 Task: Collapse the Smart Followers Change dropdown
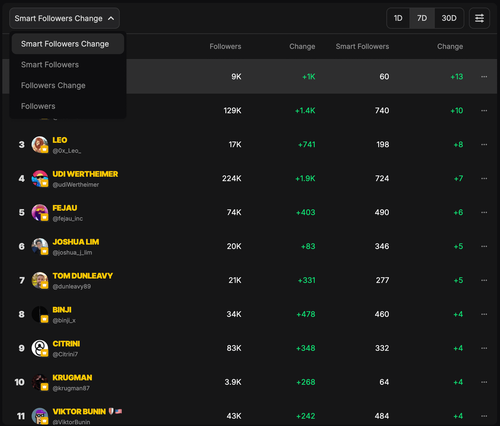tap(64, 18)
